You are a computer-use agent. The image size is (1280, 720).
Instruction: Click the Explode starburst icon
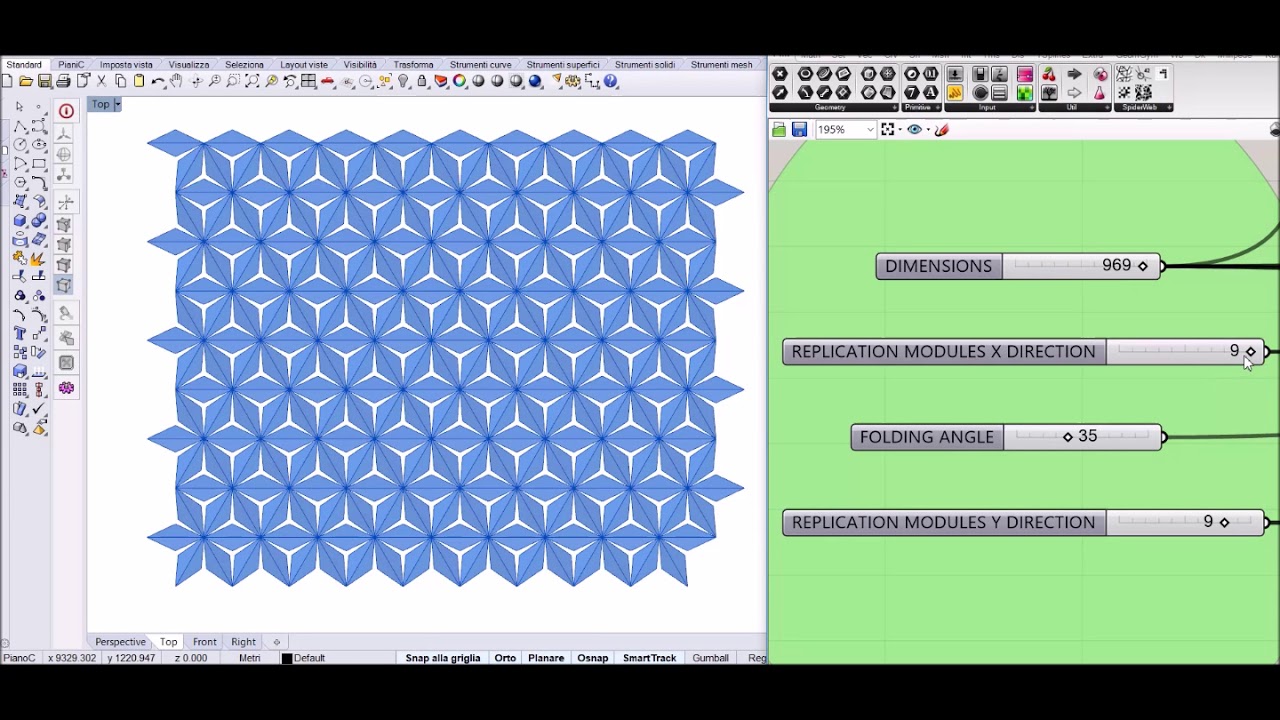point(38,258)
